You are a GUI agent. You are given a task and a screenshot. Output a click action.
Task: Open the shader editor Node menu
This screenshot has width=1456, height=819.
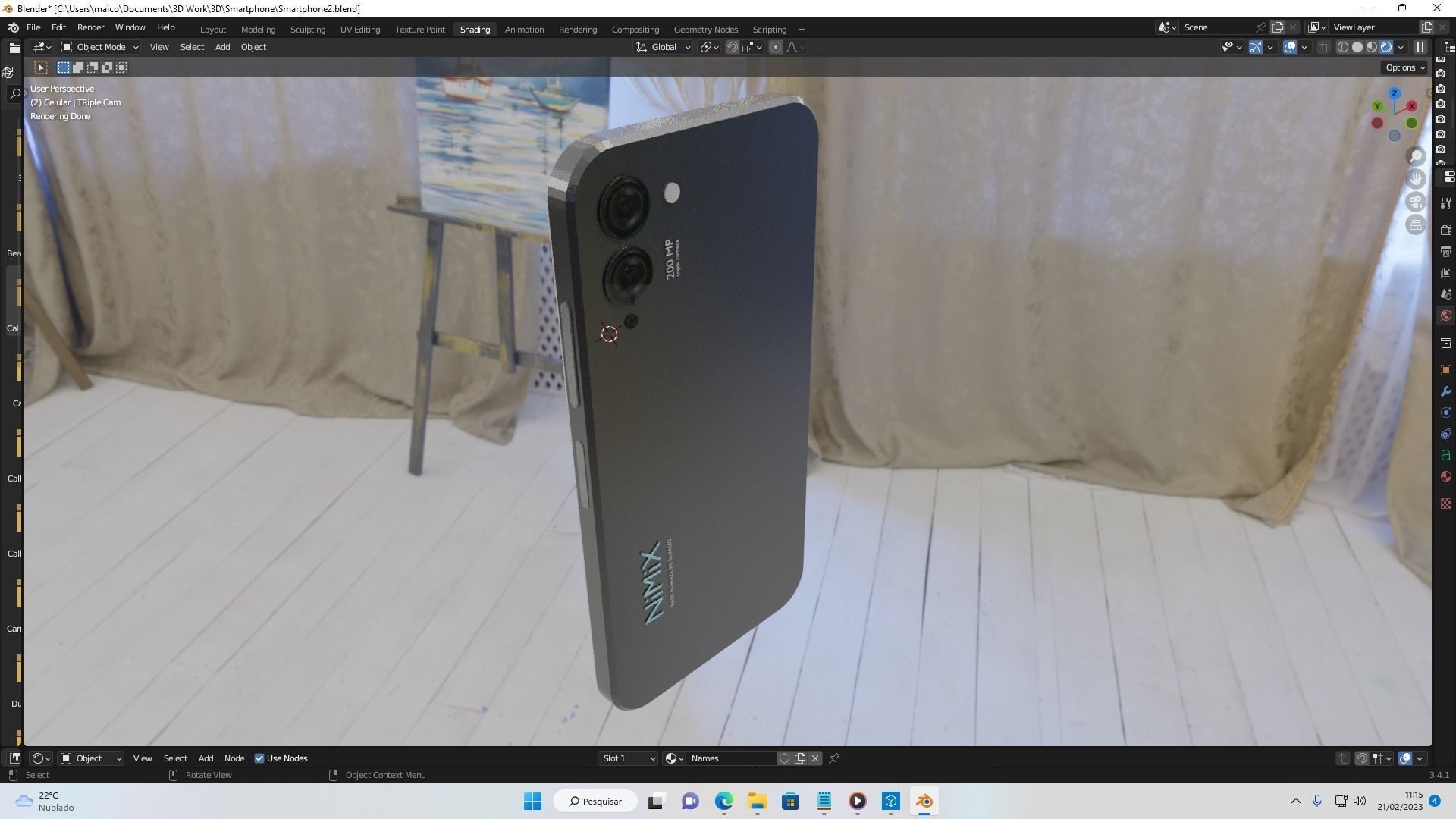234,758
